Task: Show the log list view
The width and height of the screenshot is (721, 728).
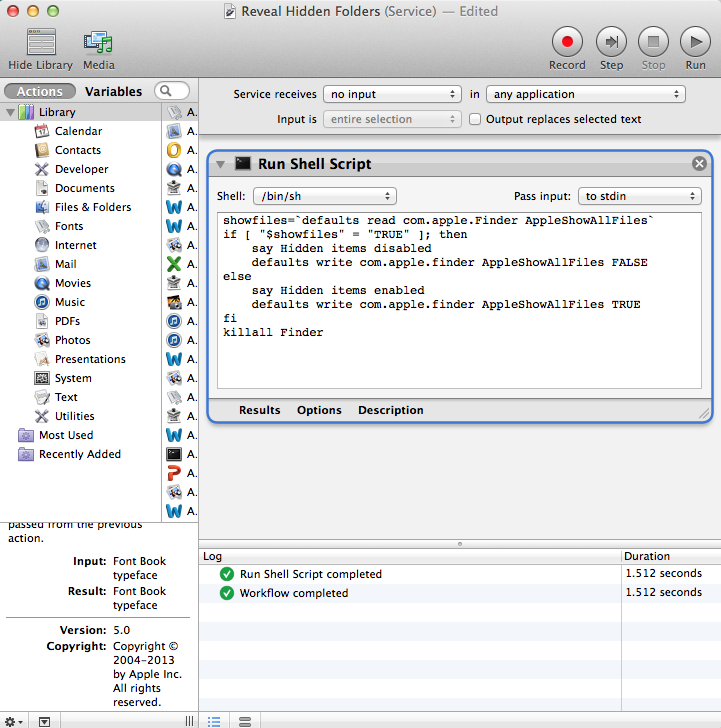Action: coord(214,722)
